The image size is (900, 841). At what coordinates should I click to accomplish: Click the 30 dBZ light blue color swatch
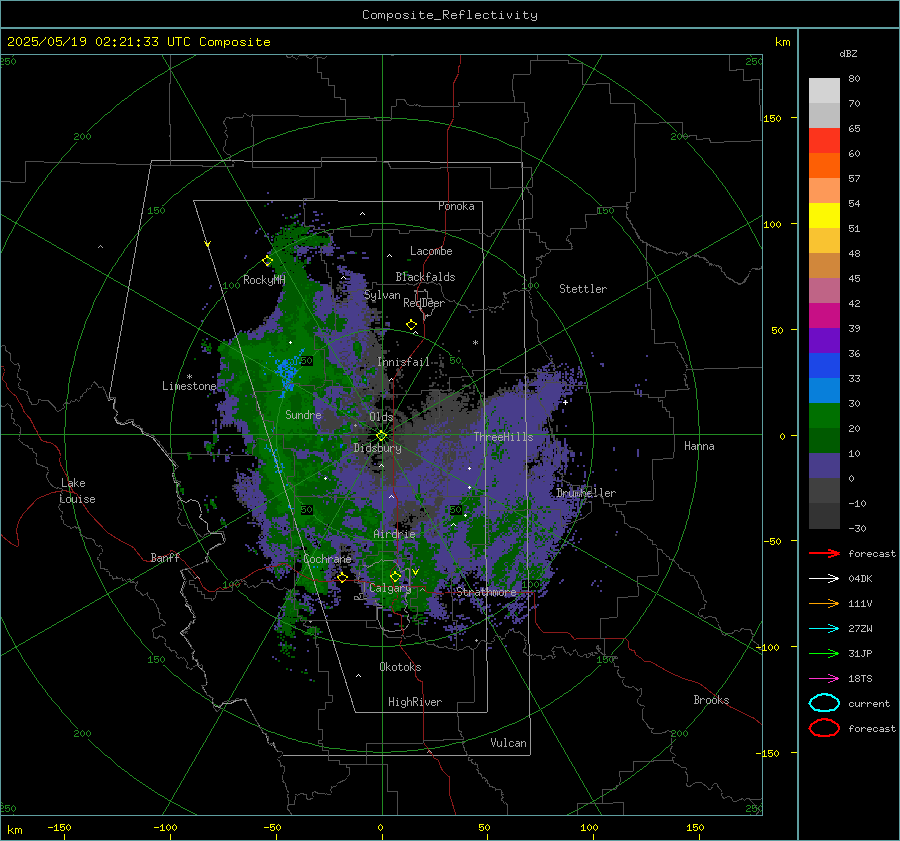(x=824, y=390)
